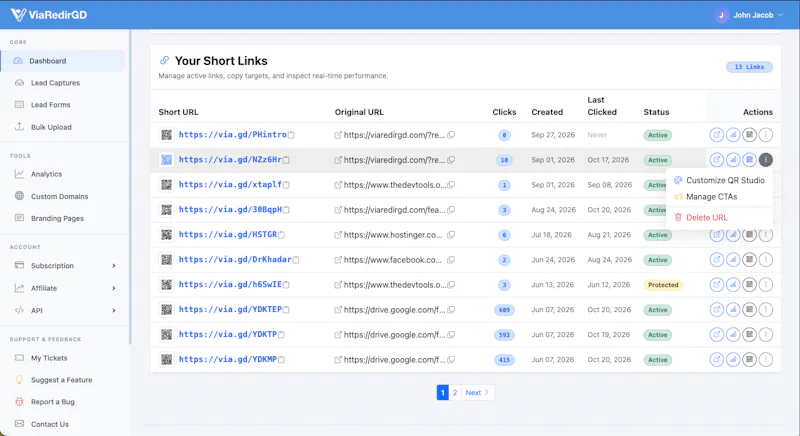This screenshot has width=800, height=436.
Task: Go to Dashboard in sidebar
Action: pos(63,61)
